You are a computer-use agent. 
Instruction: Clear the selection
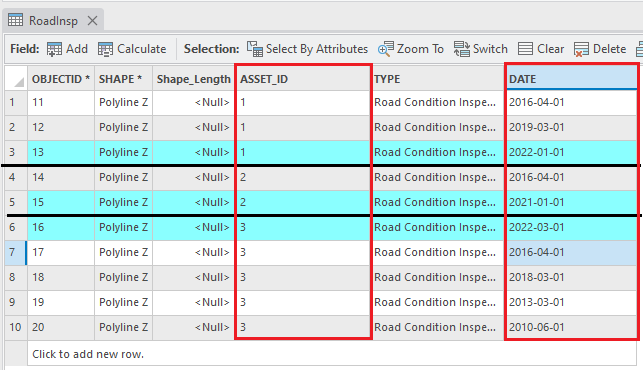[541, 49]
